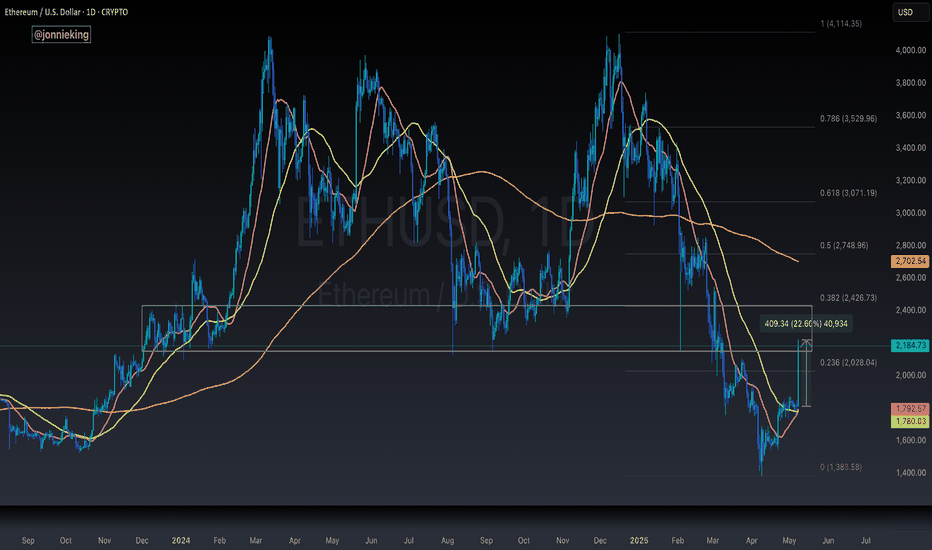This screenshot has height=550, width=932.
Task: Click the Jul label at time axis end
Action: pos(866,540)
